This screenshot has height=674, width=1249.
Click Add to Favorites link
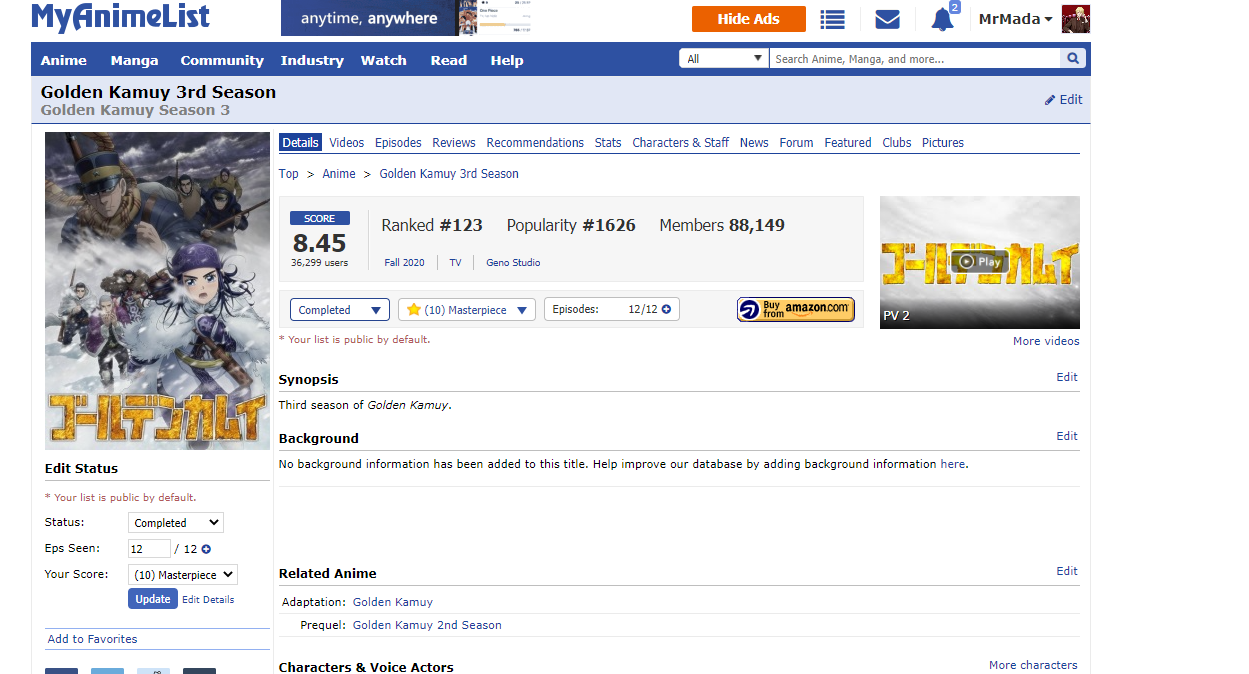(x=92, y=639)
